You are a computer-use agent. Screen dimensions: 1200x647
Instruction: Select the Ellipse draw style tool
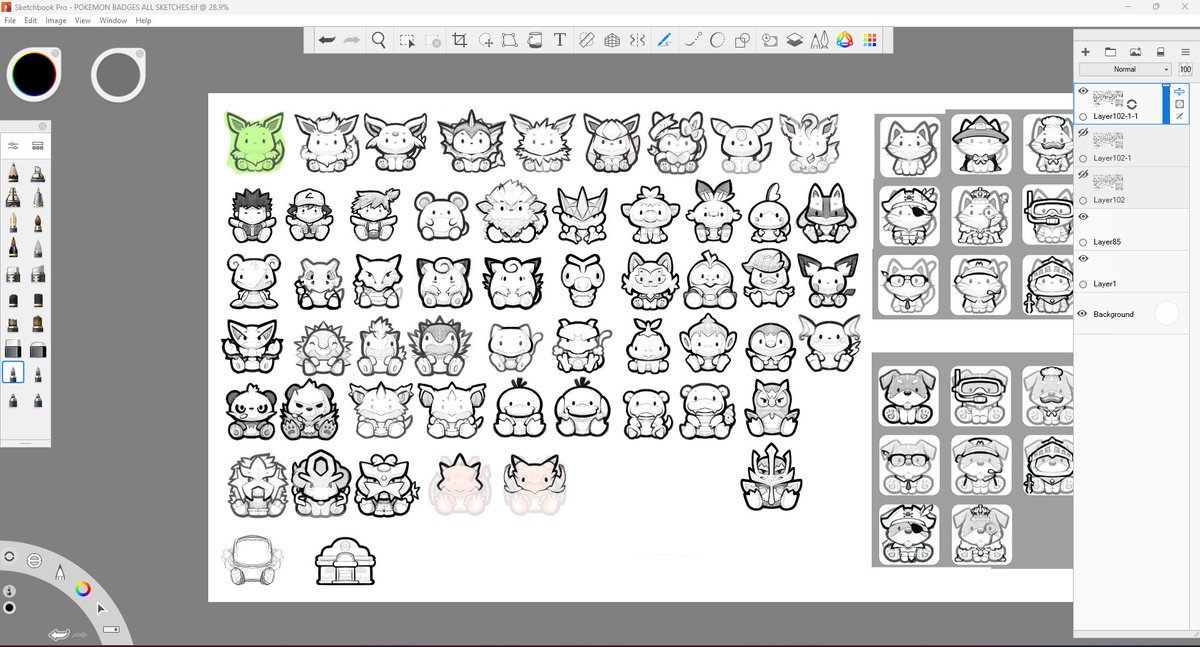click(x=717, y=40)
